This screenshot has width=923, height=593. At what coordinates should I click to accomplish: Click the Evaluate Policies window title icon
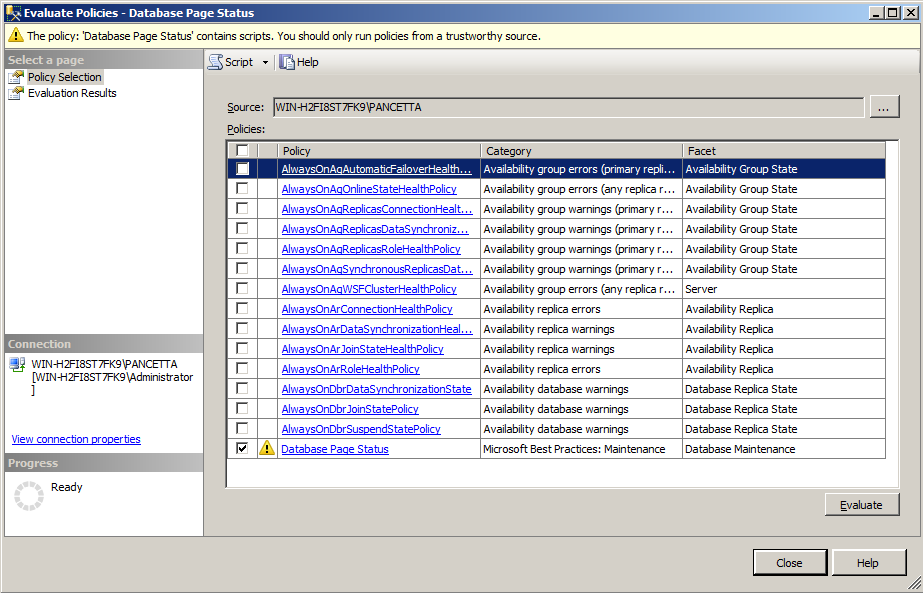coord(13,13)
